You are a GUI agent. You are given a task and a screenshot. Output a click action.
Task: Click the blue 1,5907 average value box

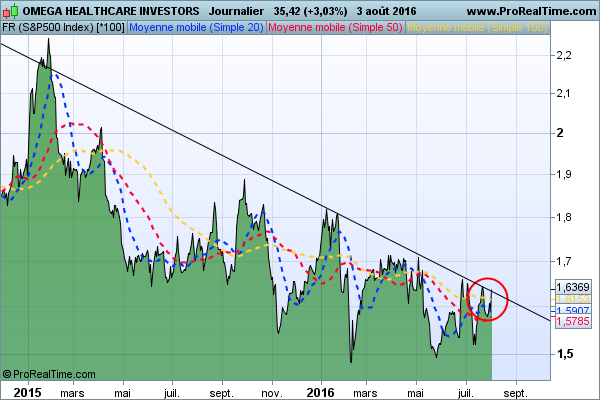(x=572, y=310)
